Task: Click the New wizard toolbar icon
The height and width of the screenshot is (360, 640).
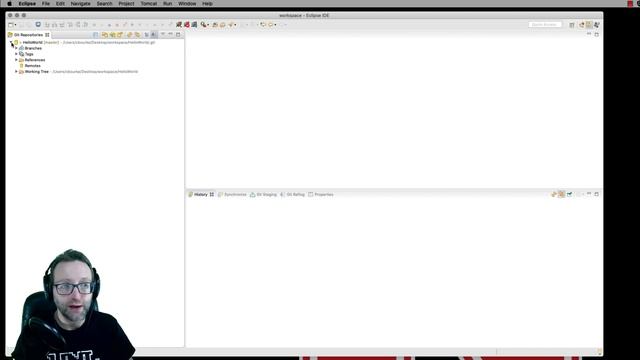Action: (x=11, y=25)
